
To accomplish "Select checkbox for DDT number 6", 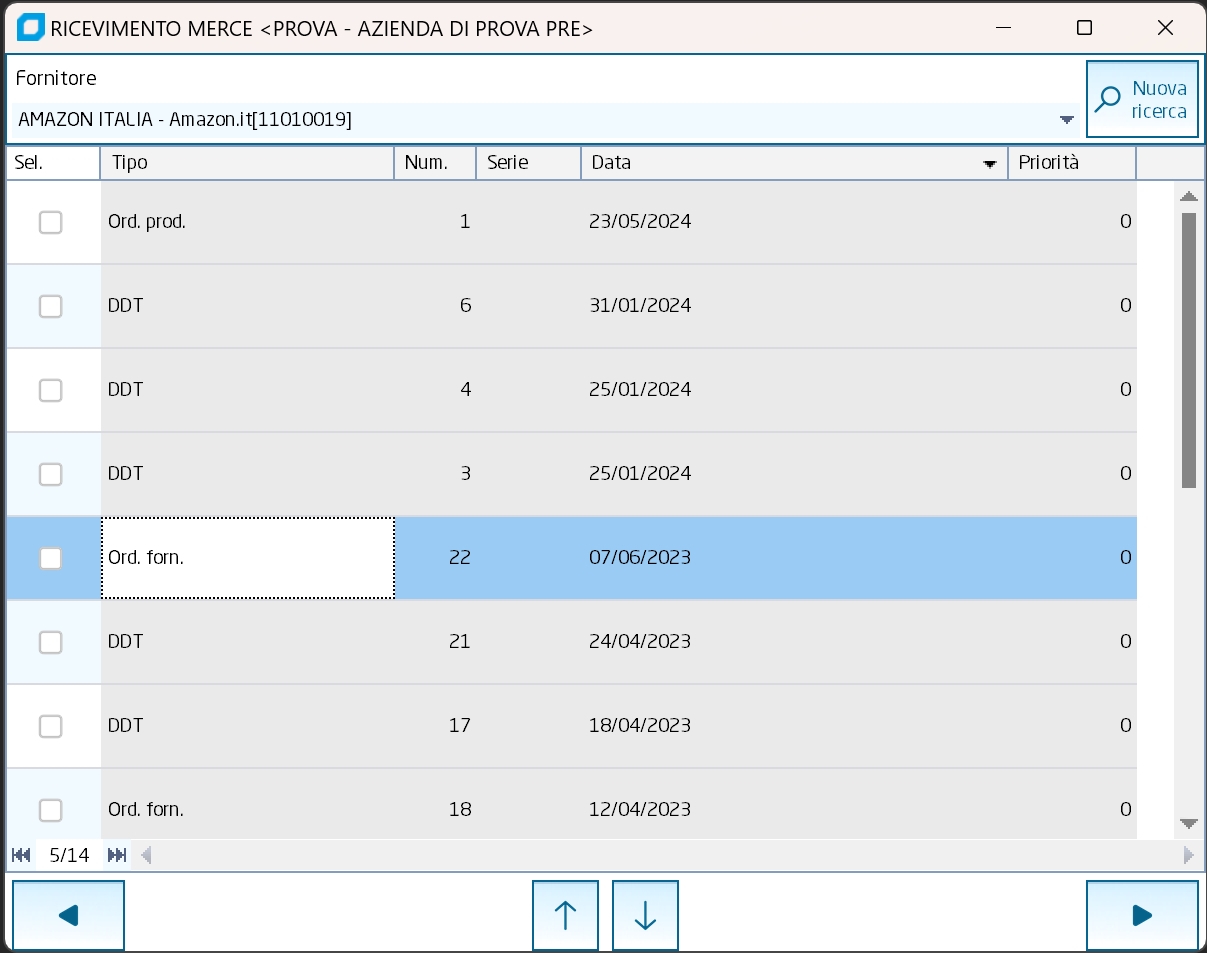I will click(50, 306).
